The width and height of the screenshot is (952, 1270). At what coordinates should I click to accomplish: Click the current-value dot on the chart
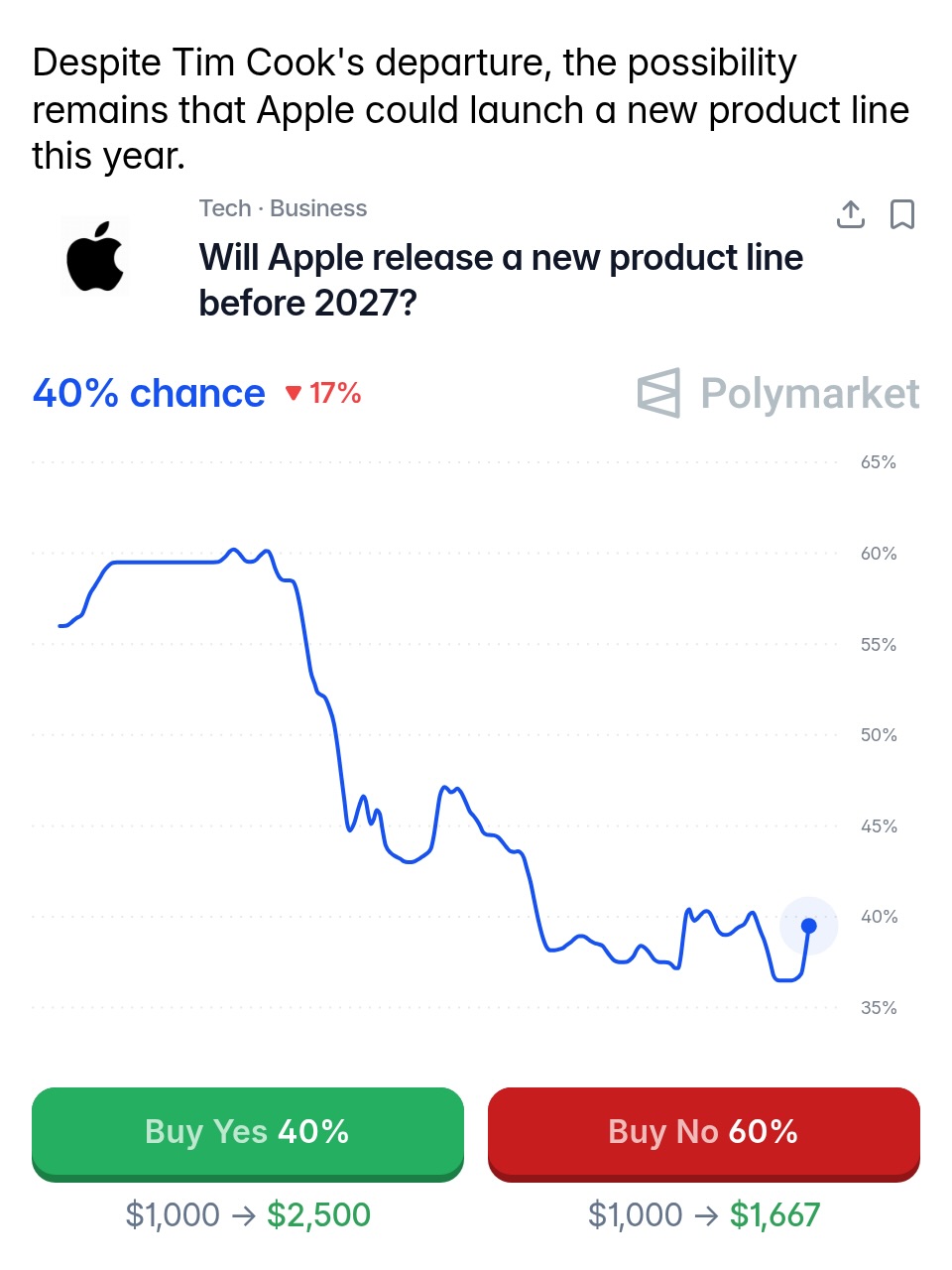[x=809, y=926]
